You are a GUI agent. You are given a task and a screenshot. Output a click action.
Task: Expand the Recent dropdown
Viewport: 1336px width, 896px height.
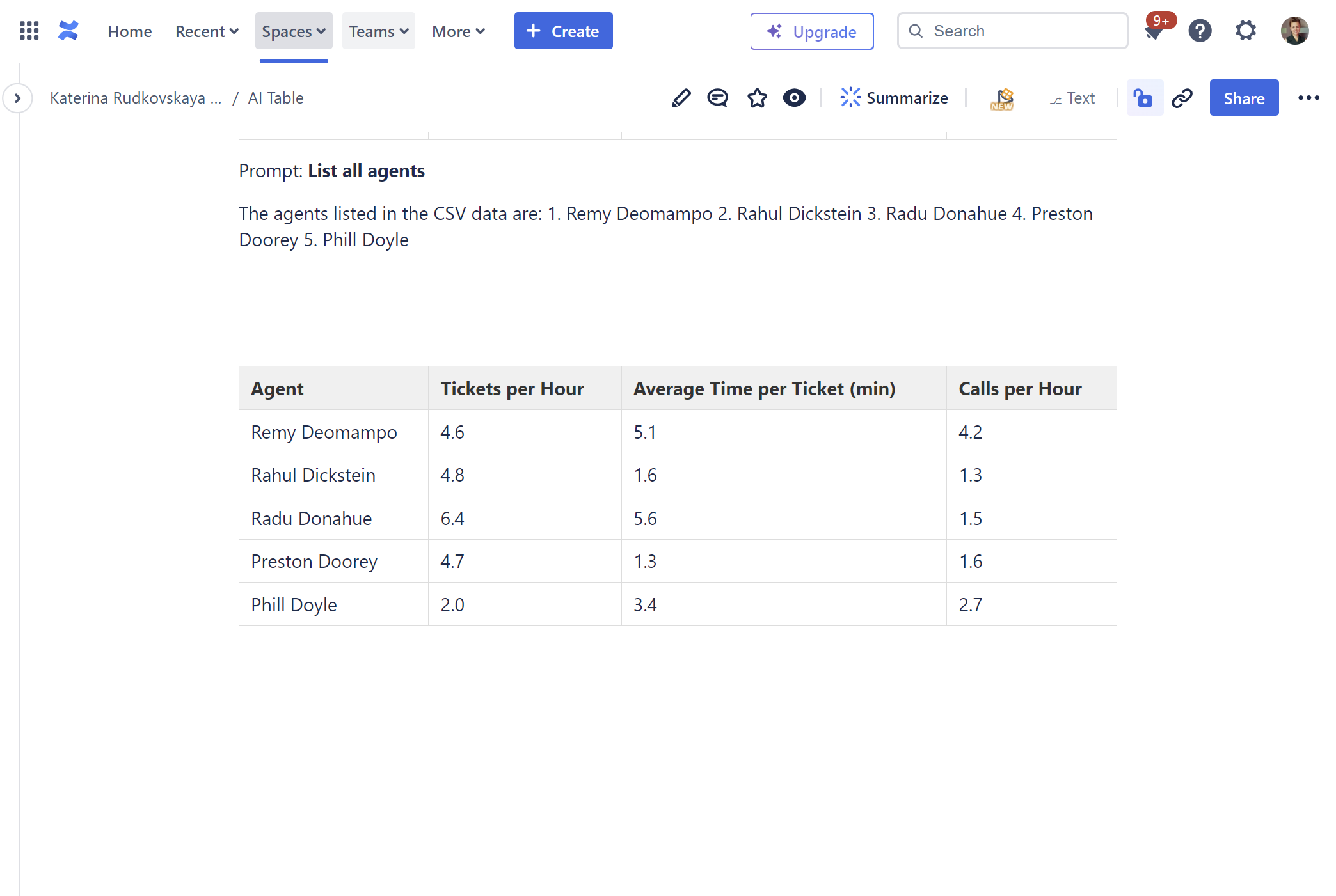tap(207, 31)
